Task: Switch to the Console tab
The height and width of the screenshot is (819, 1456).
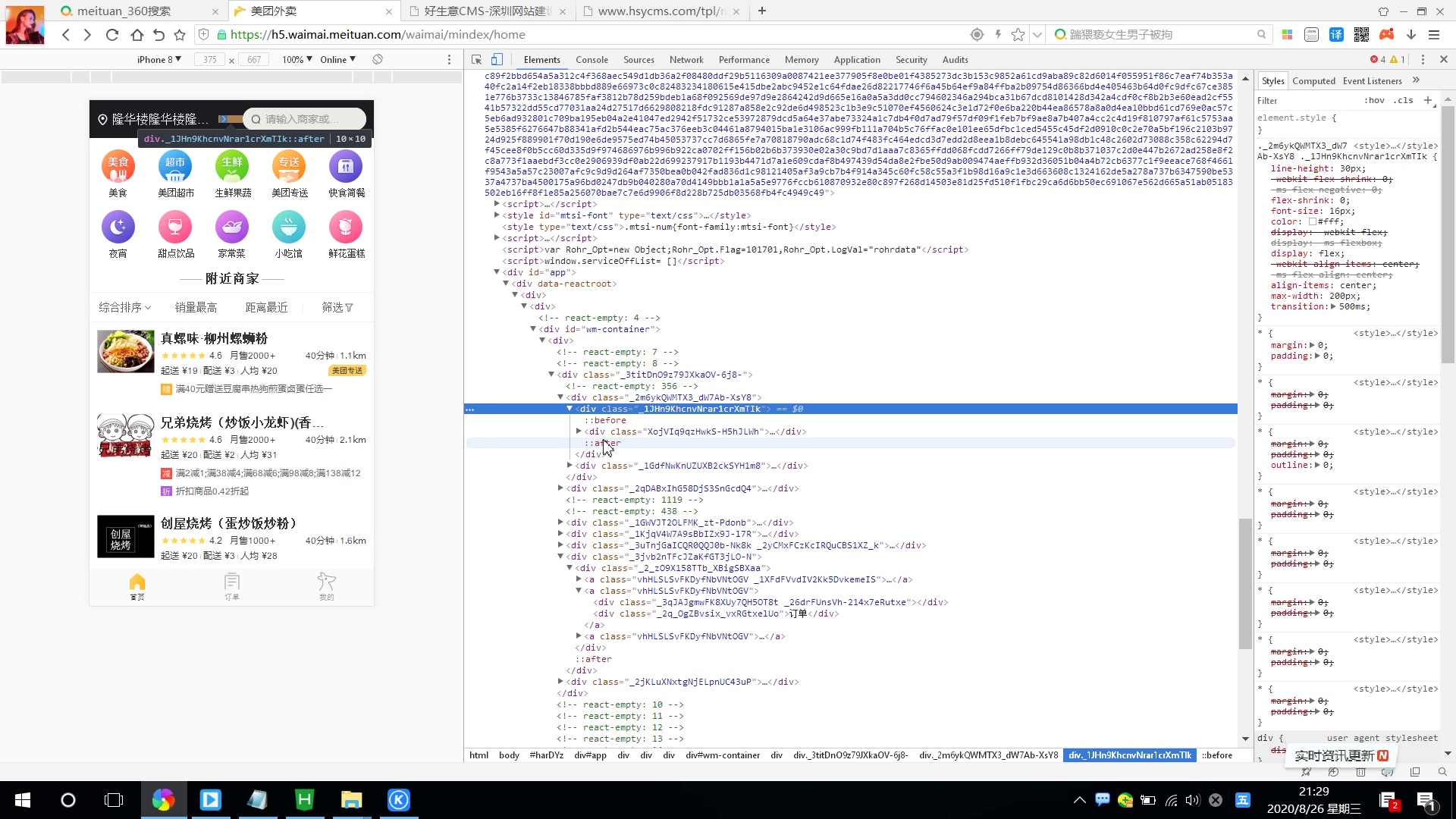Action: pos(591,59)
